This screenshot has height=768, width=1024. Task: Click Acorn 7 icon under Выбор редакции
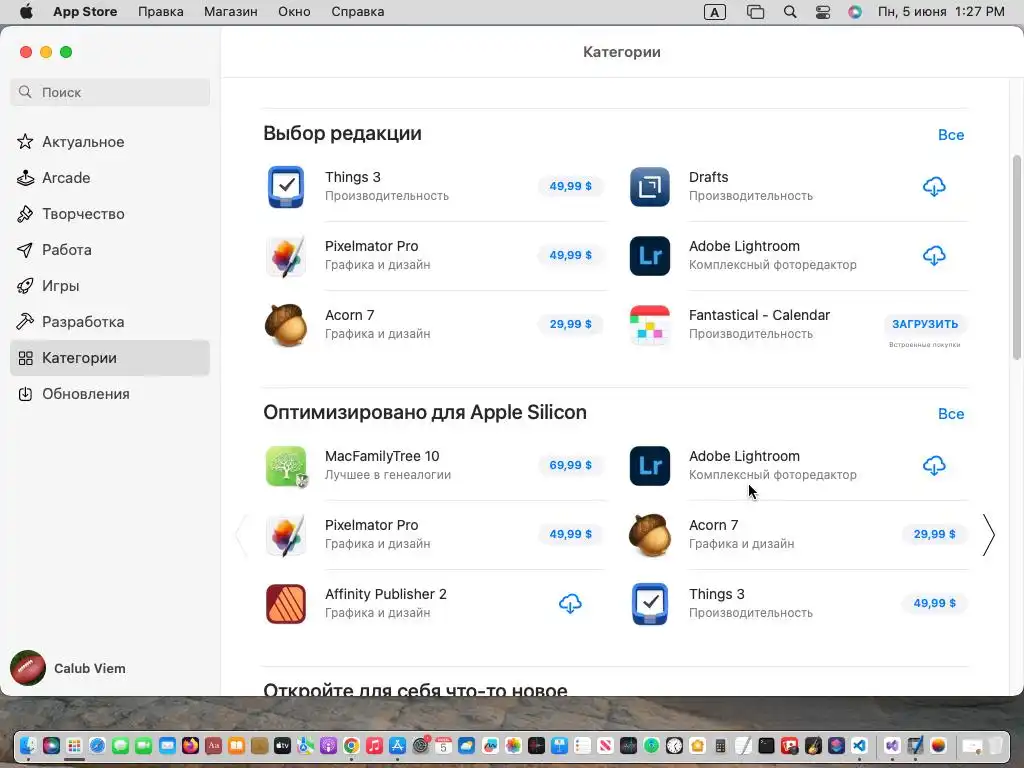tap(285, 325)
